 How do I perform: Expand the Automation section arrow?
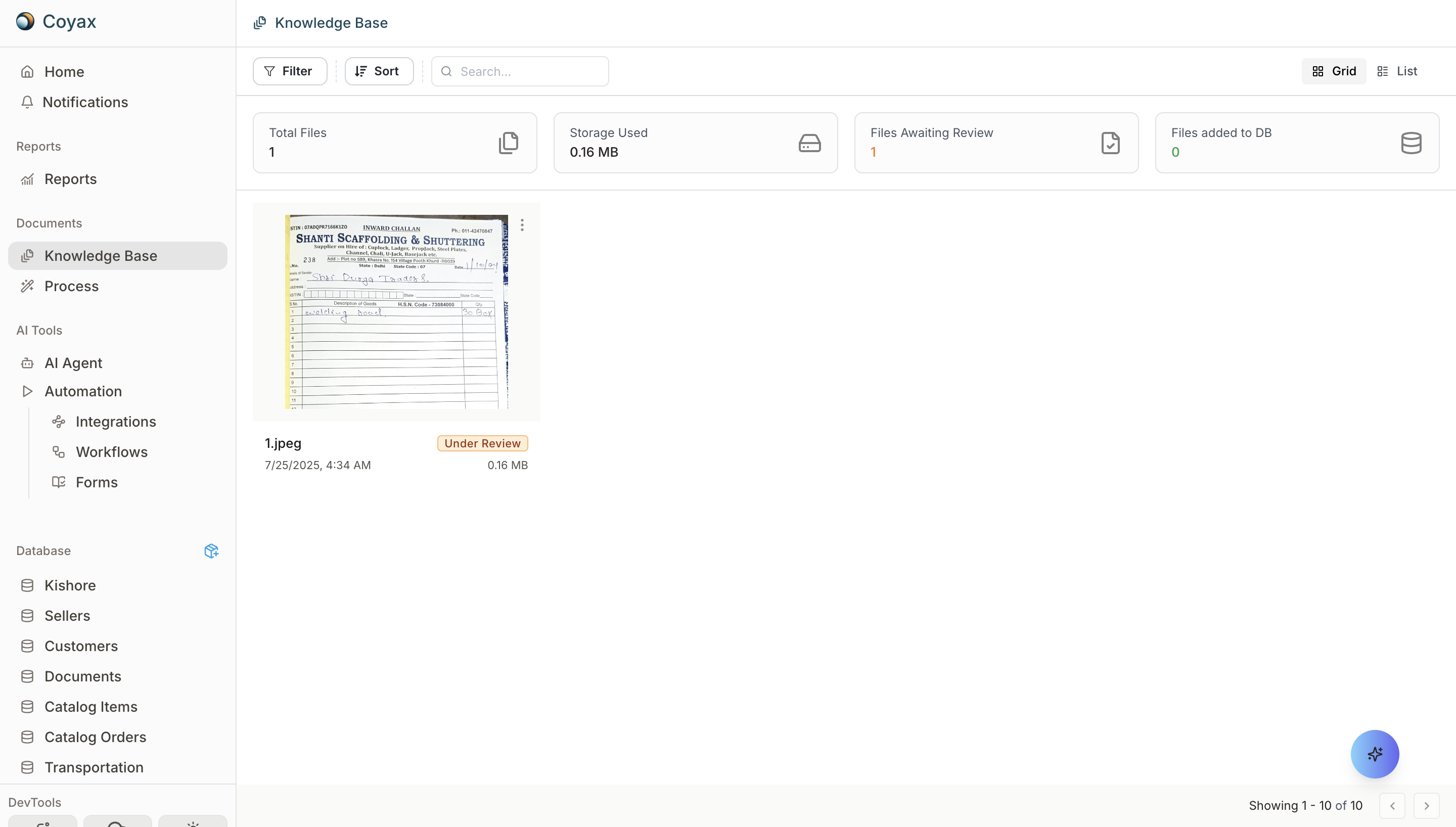[27, 391]
